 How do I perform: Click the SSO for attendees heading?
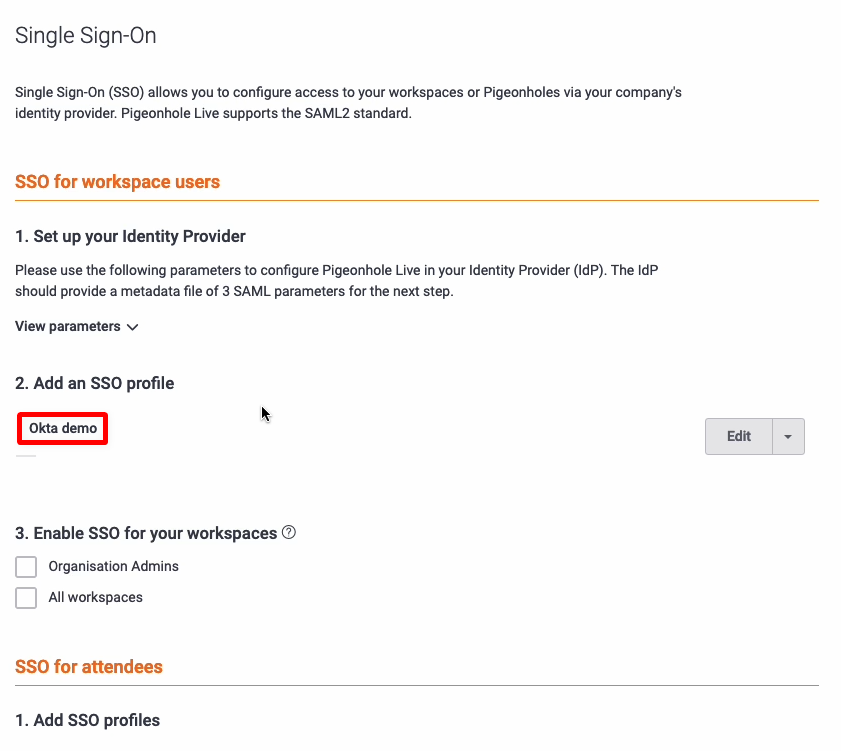click(89, 667)
